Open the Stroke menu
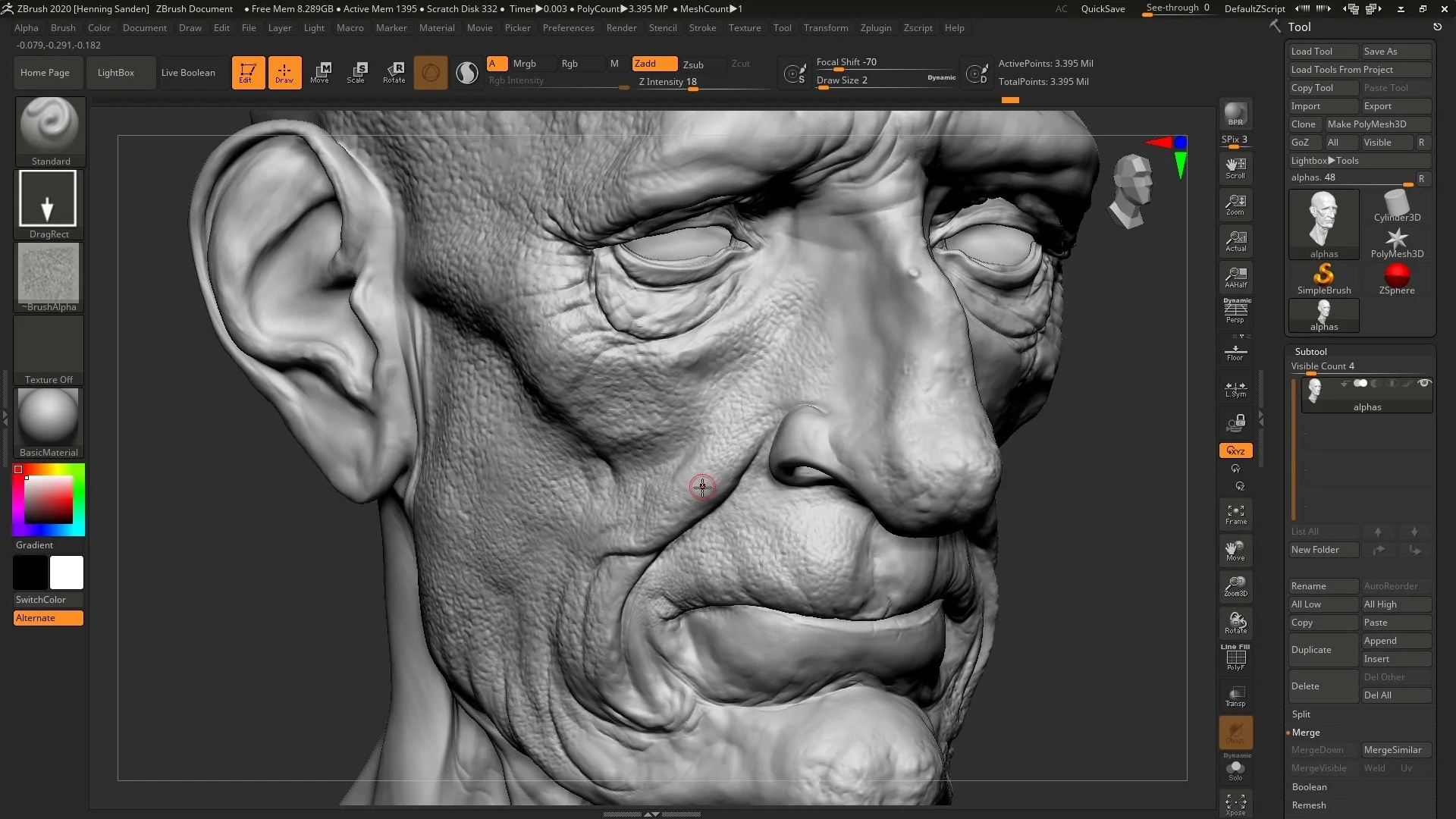This screenshot has height=819, width=1456. 702,28
